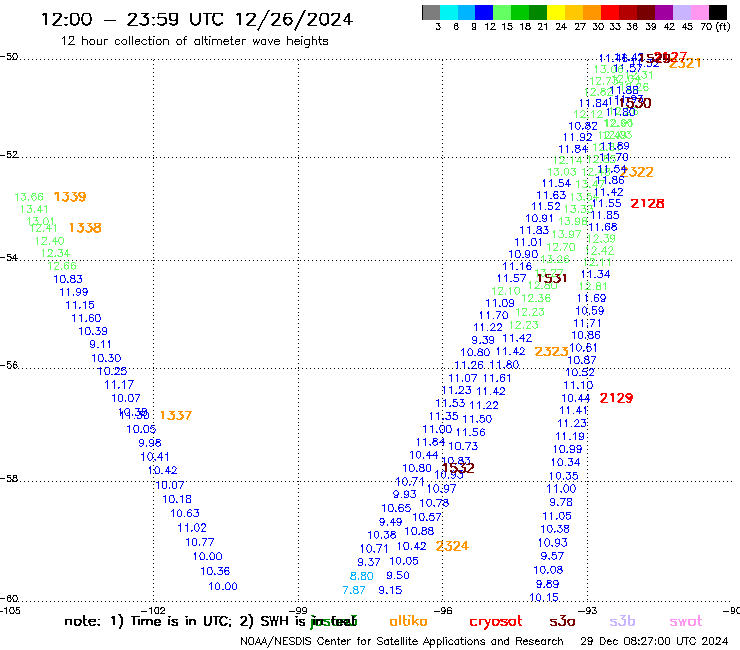This screenshot has width=740, height=650.
Task: Click the light blue value 8.80
Action: point(362,576)
